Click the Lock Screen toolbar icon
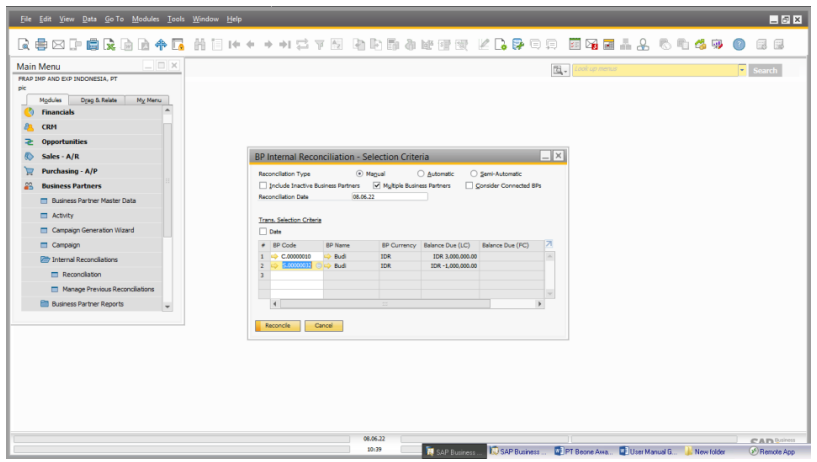Screen dimensions: 817x462 178,44
